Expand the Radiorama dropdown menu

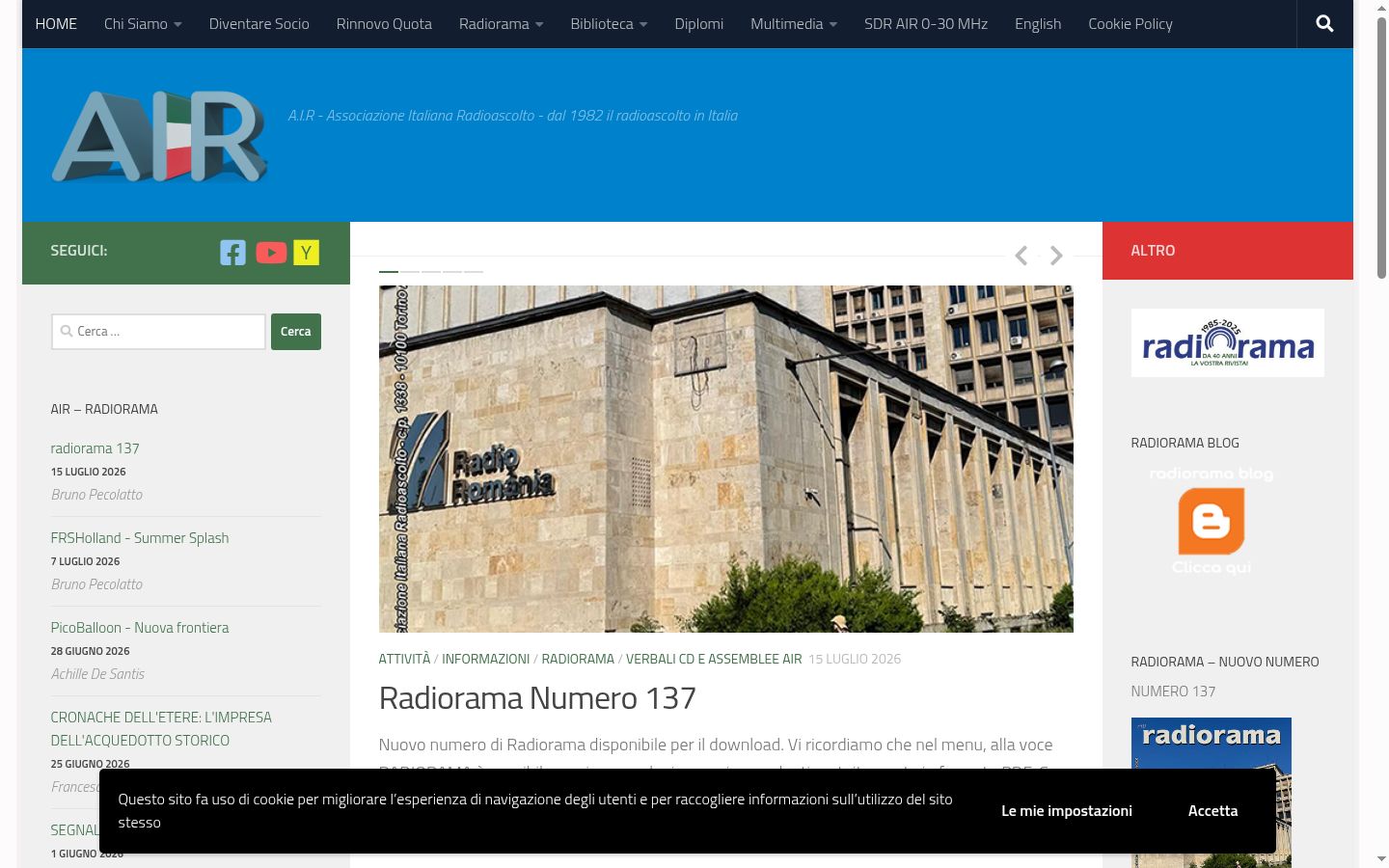tap(501, 23)
